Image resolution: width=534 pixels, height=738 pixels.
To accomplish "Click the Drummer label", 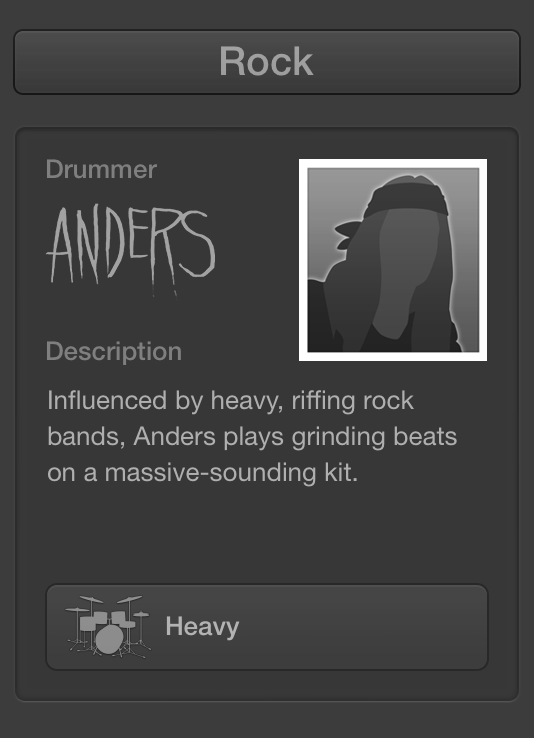I will click(x=101, y=169).
